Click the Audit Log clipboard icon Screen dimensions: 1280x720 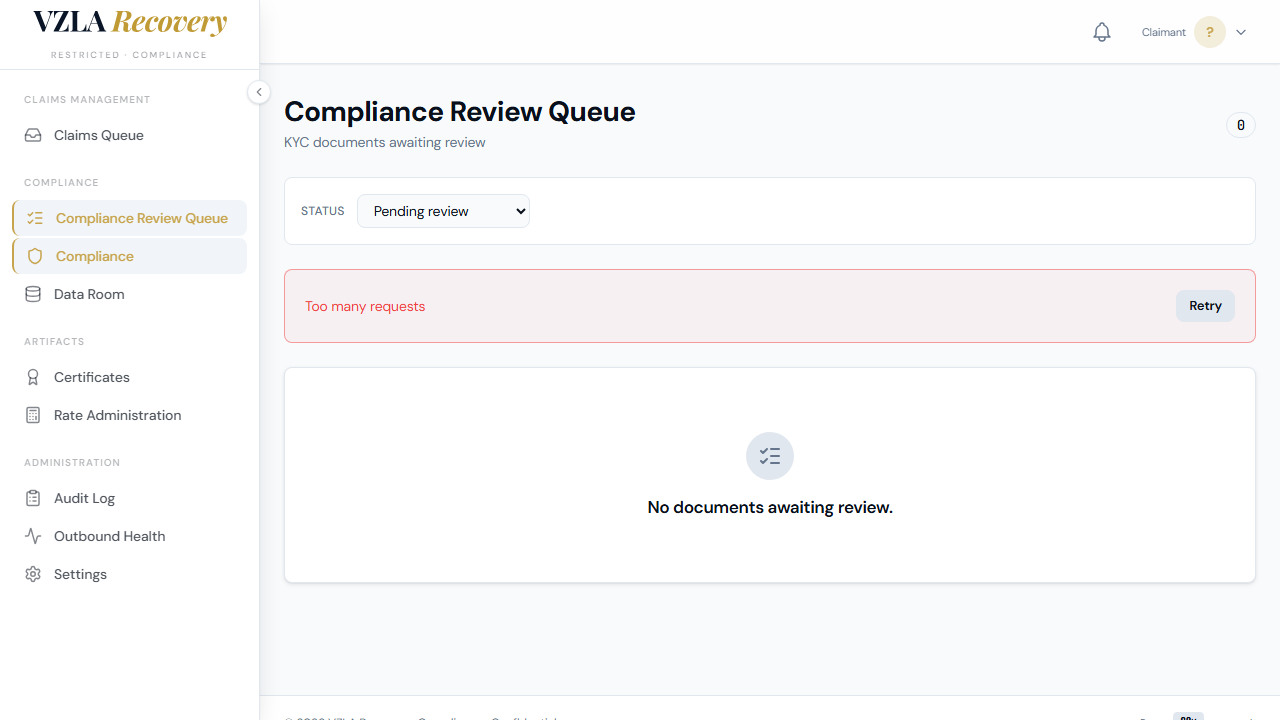pyautogui.click(x=33, y=498)
